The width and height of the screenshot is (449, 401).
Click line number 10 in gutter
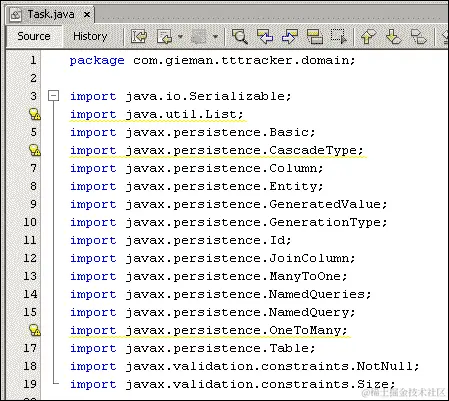(x=30, y=222)
